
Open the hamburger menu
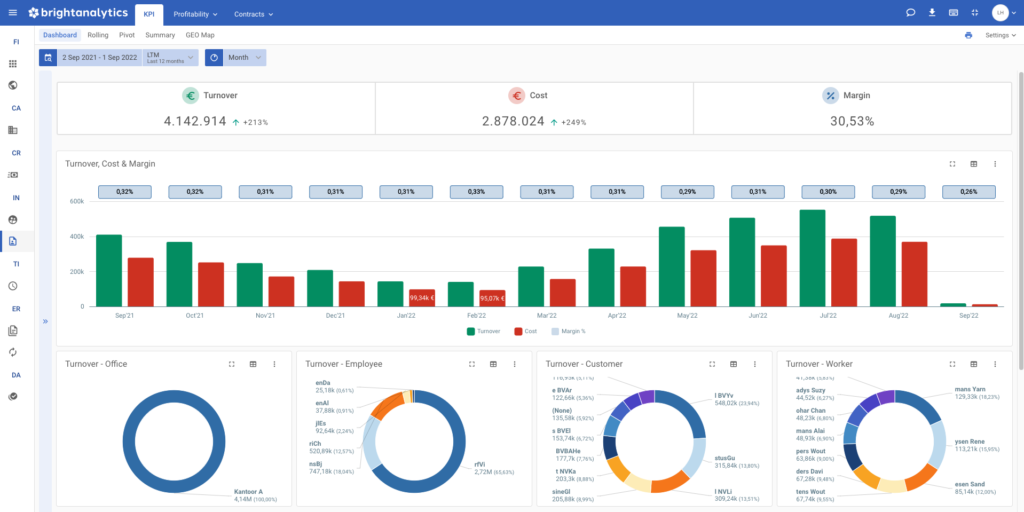click(x=12, y=13)
